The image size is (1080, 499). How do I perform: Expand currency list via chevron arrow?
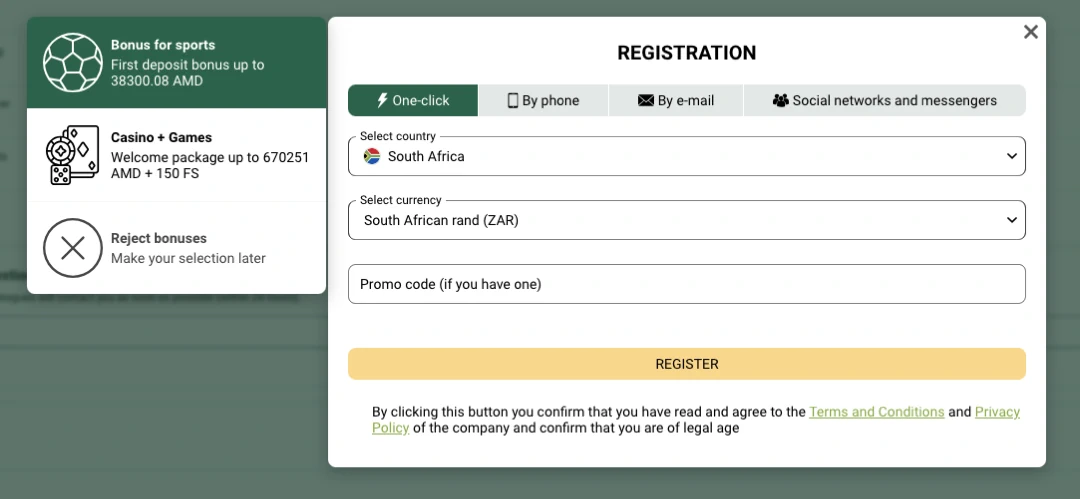pyautogui.click(x=1012, y=220)
